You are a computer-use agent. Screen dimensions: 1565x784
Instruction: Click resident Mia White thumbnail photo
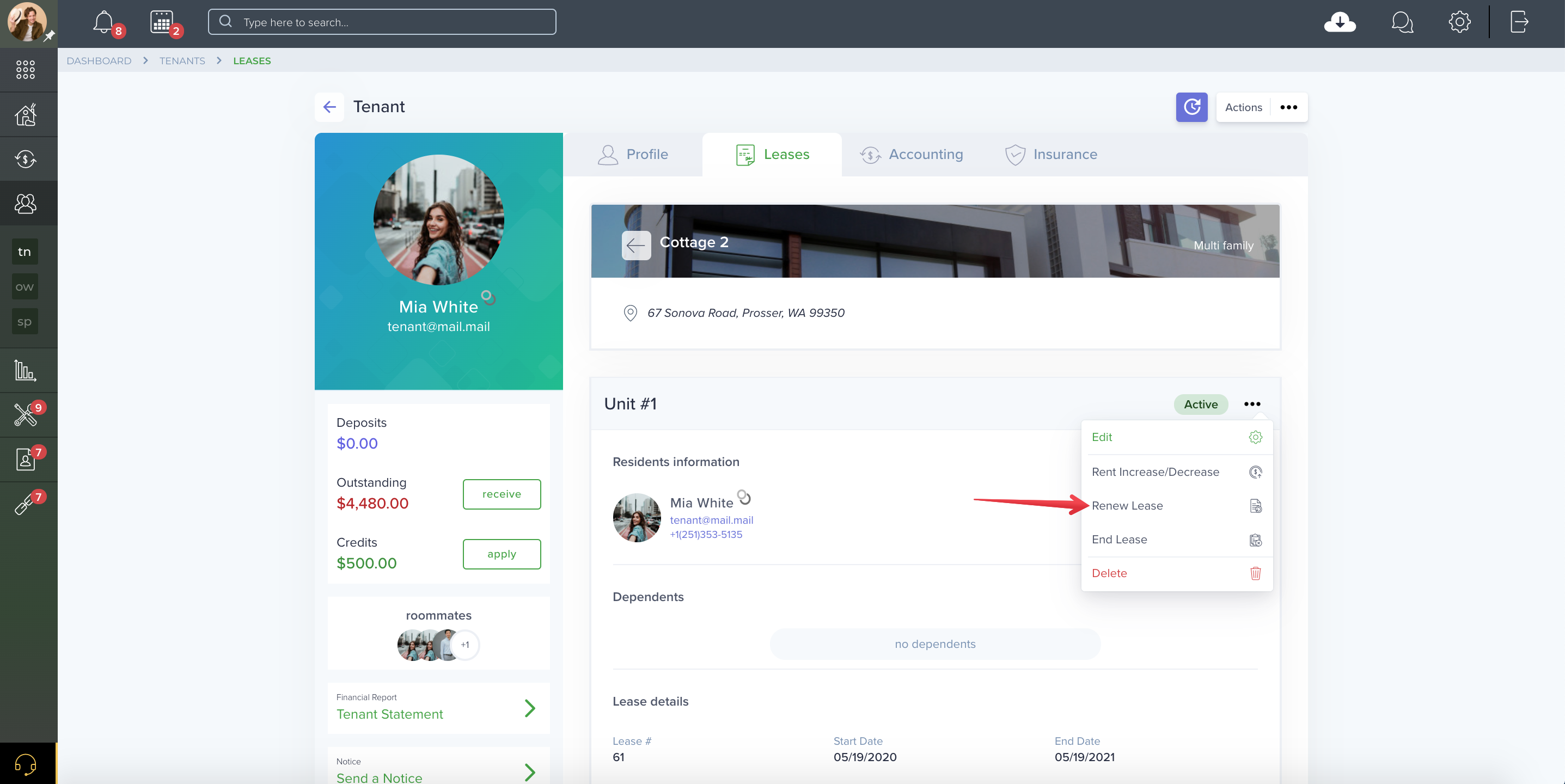636,517
